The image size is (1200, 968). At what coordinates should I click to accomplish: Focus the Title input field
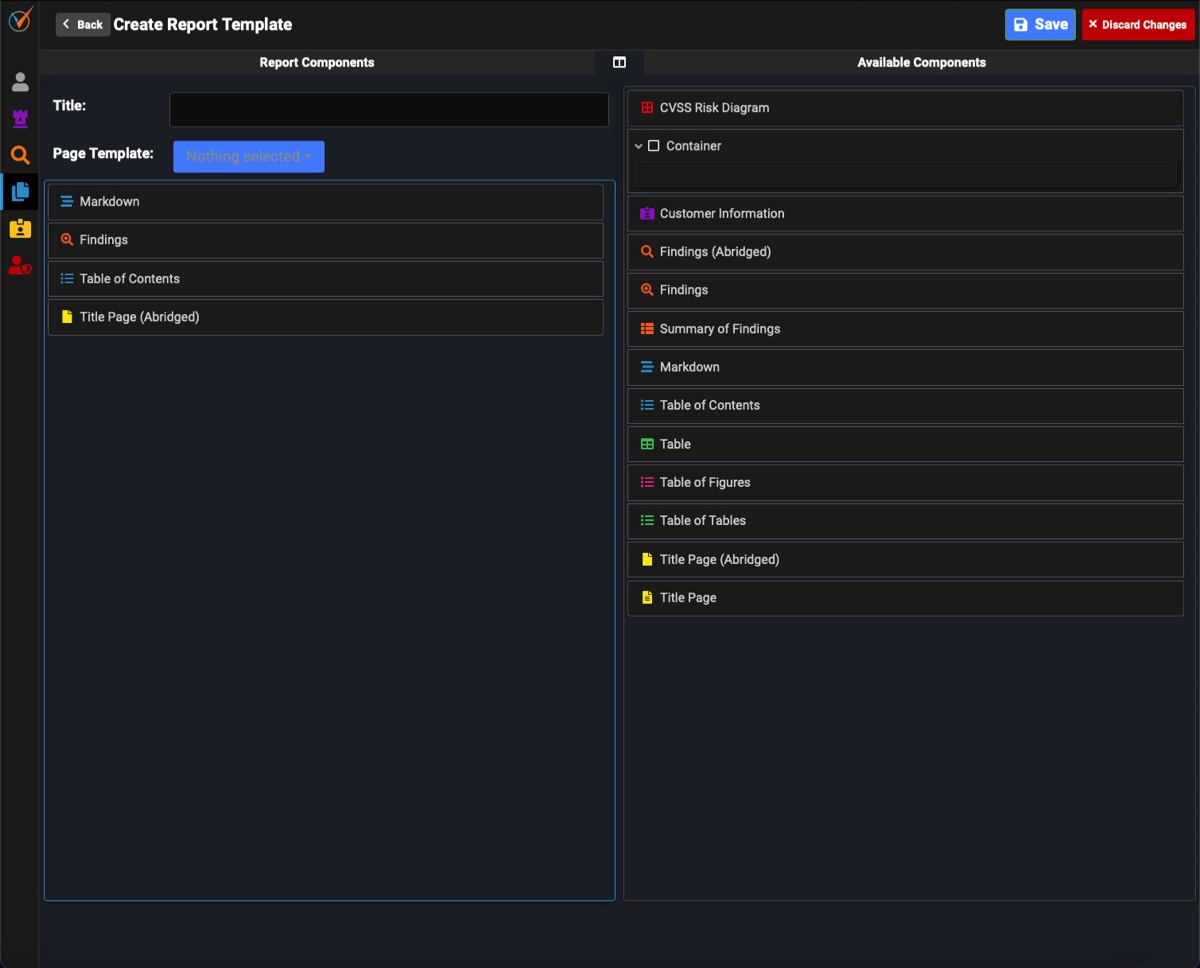click(x=389, y=110)
